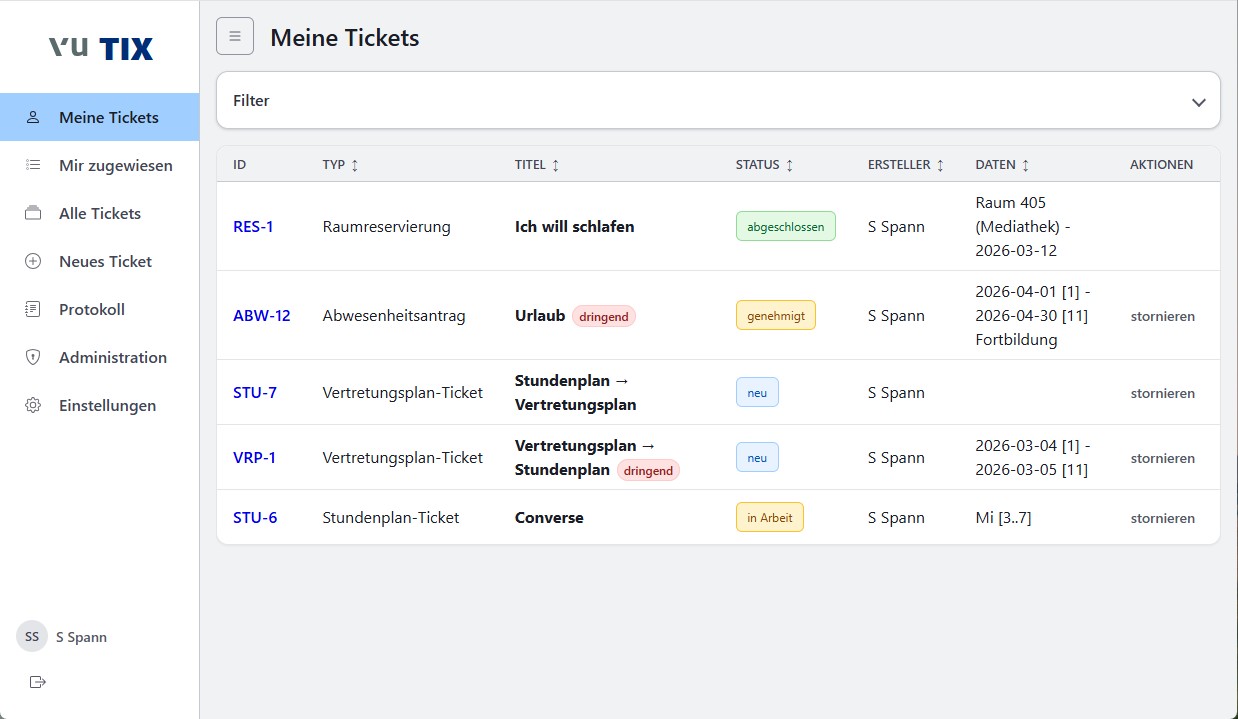Click the Mir zugewiesen list icon

(x=32, y=165)
